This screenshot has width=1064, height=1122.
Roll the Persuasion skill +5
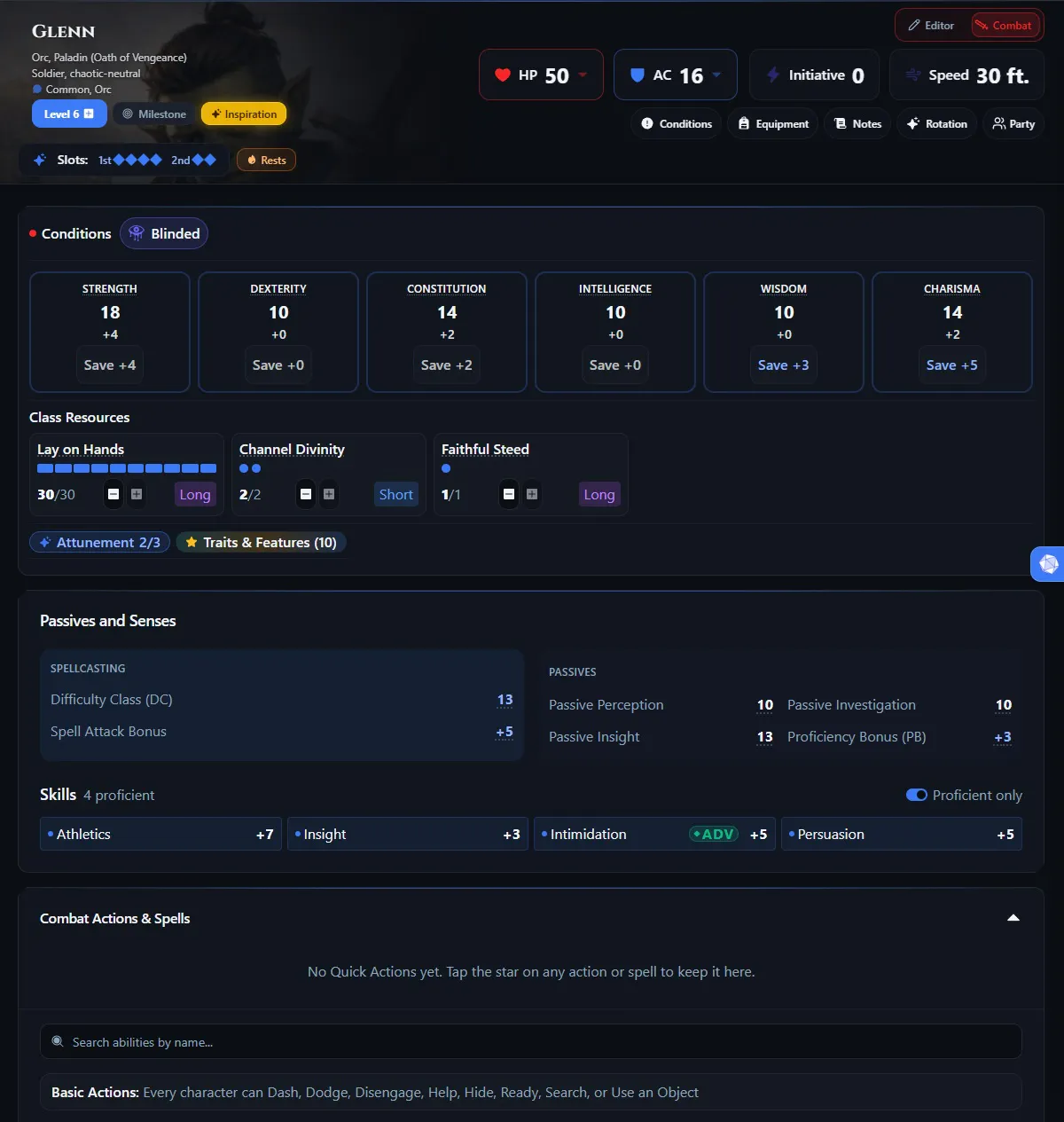902,834
